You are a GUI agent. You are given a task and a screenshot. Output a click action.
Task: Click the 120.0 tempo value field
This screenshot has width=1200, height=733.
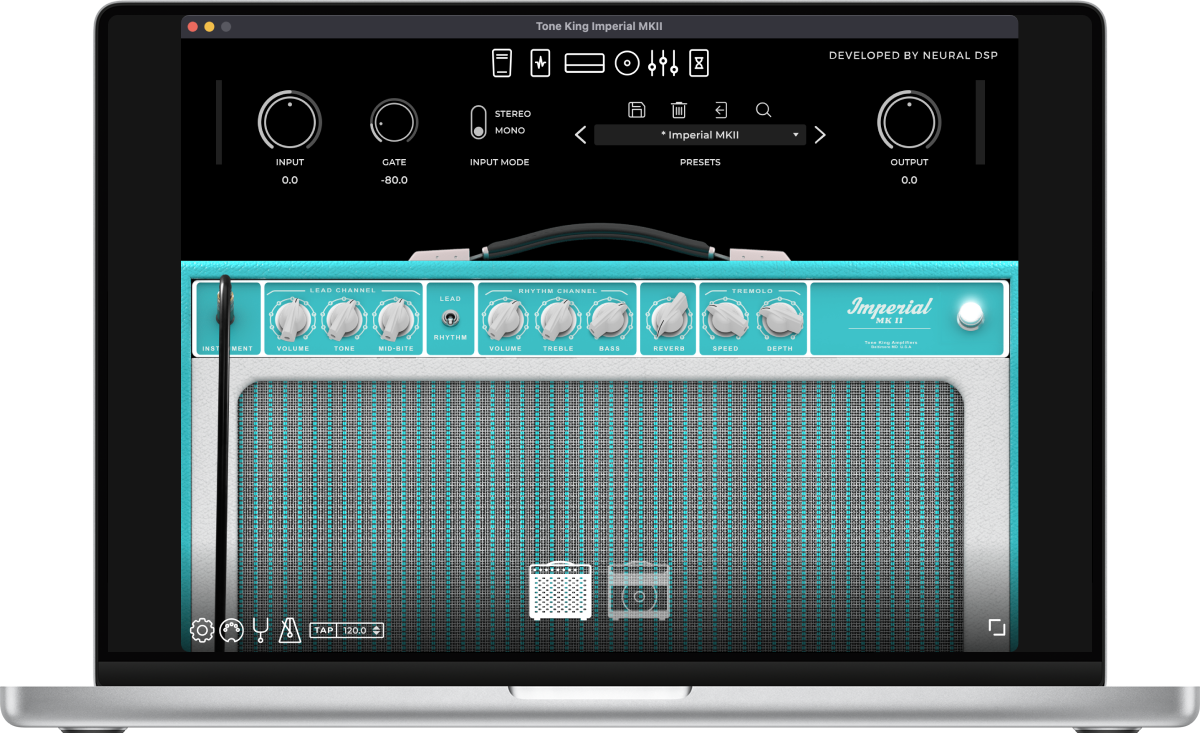354,630
